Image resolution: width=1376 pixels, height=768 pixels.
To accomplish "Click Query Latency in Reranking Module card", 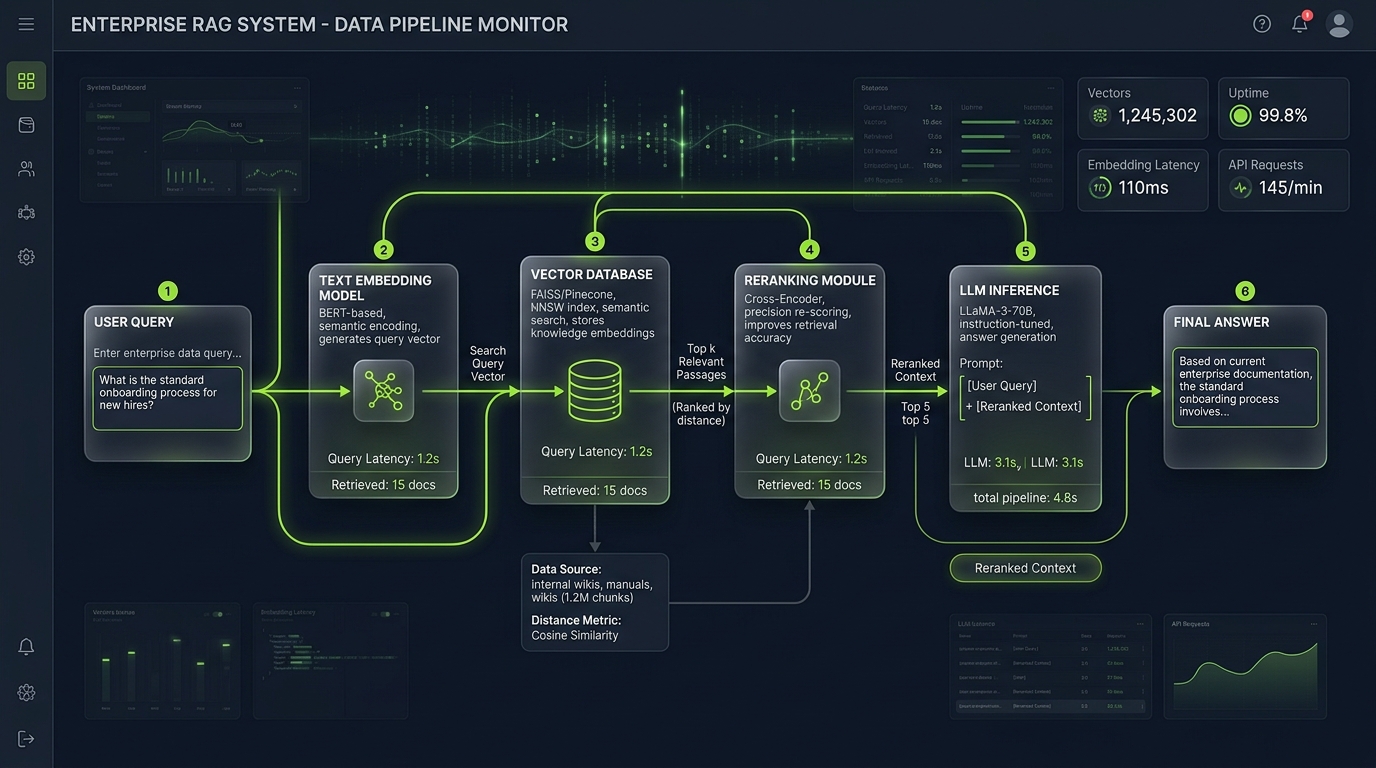I will click(x=811, y=459).
